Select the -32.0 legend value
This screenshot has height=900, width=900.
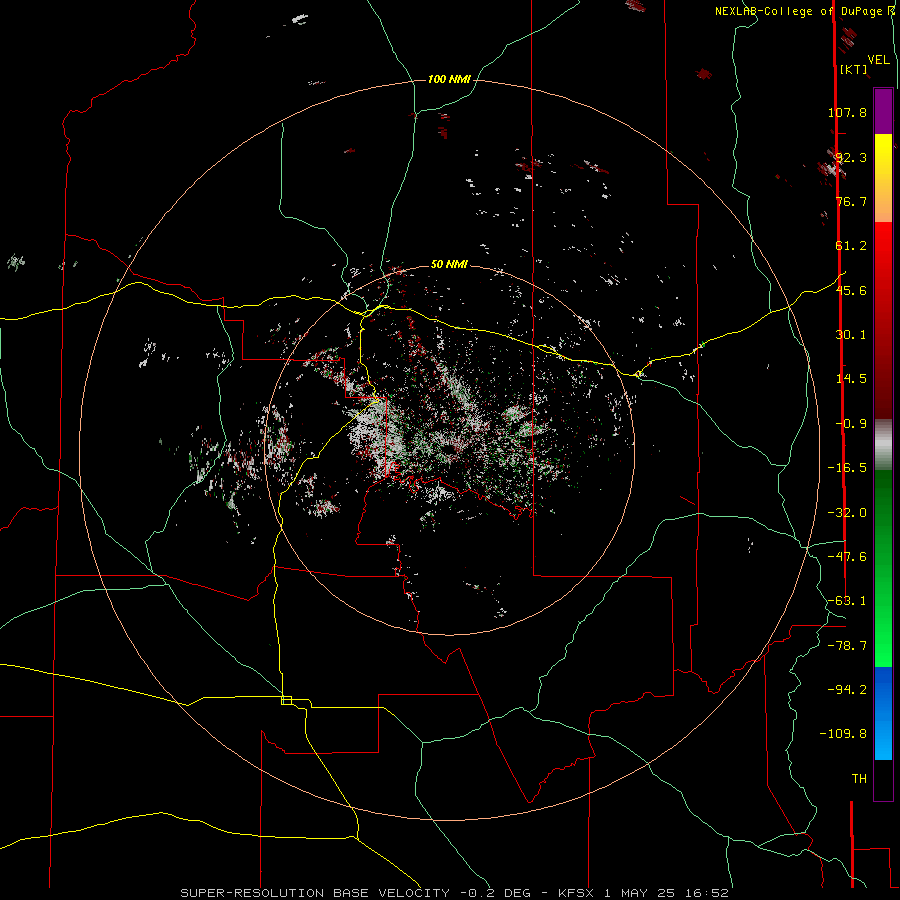(847, 513)
